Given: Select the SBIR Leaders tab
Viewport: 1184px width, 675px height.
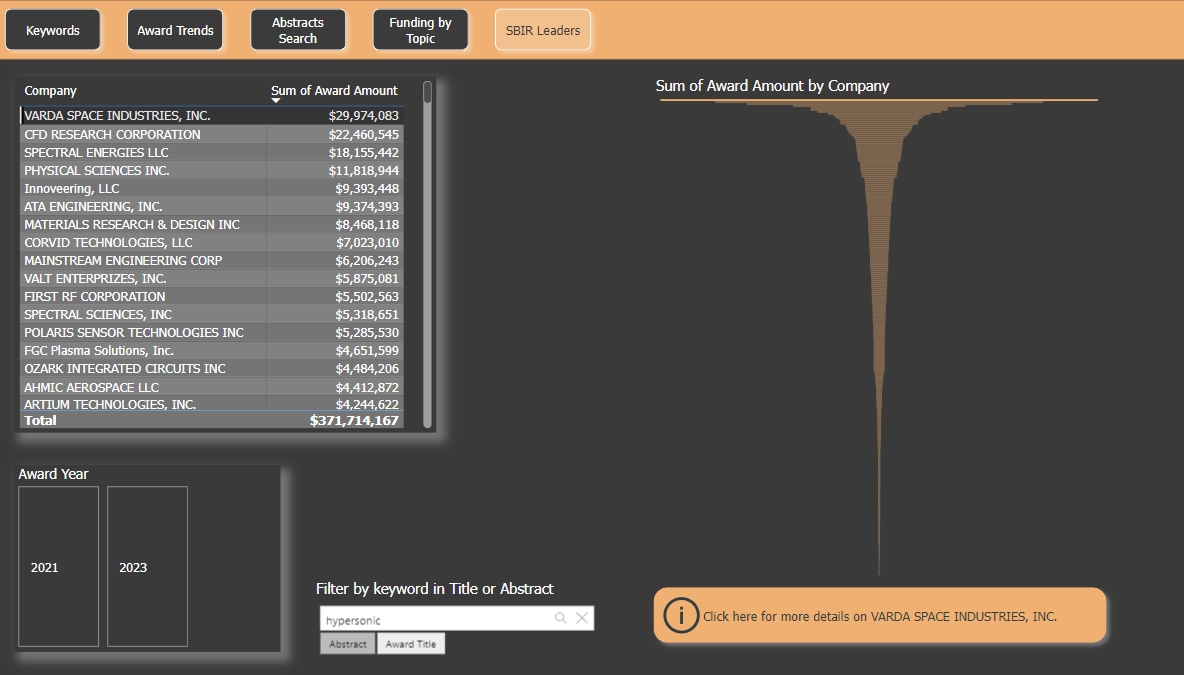Looking at the screenshot, I should coord(543,30).
